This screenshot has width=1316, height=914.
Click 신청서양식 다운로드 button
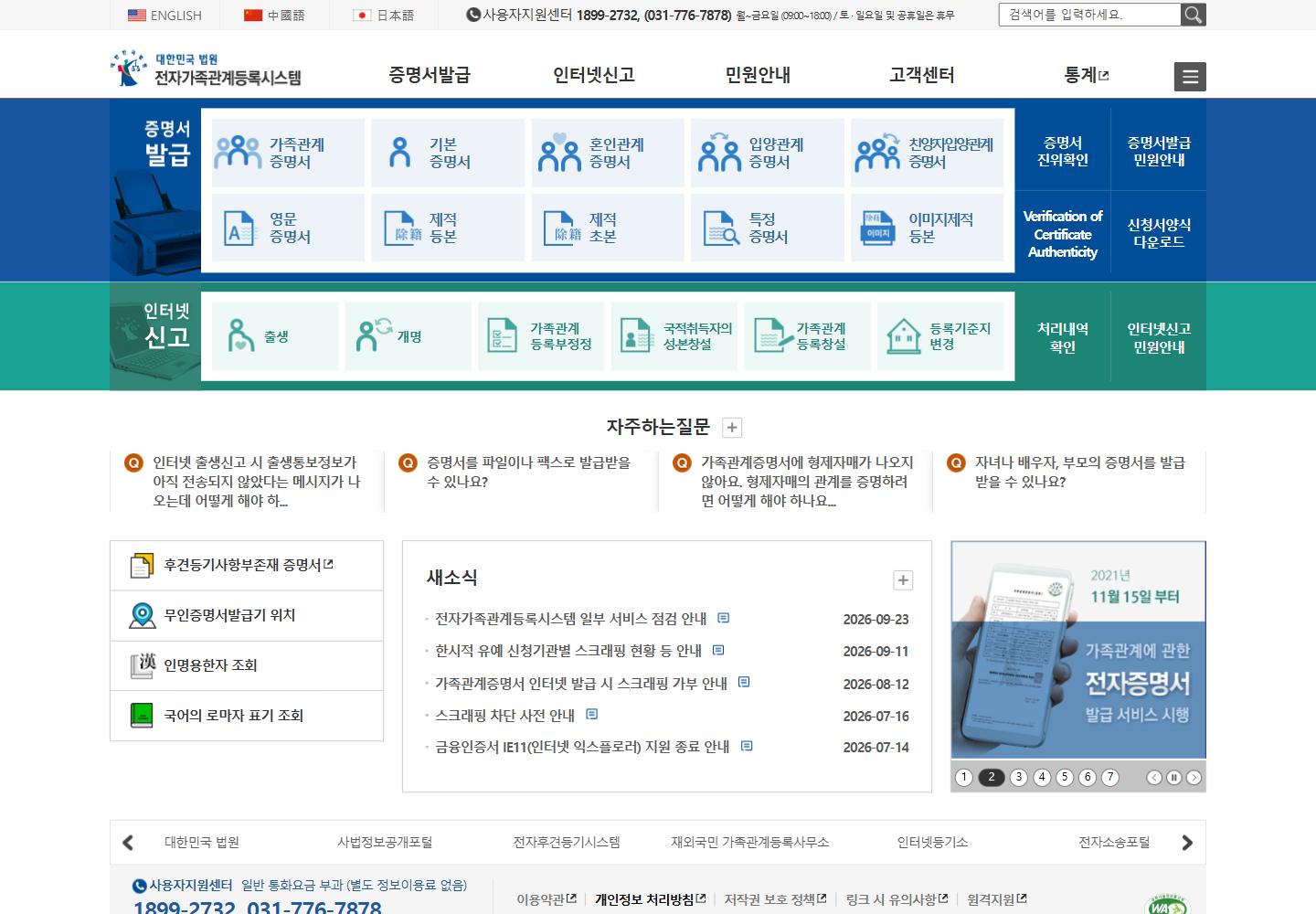[x=1159, y=233]
